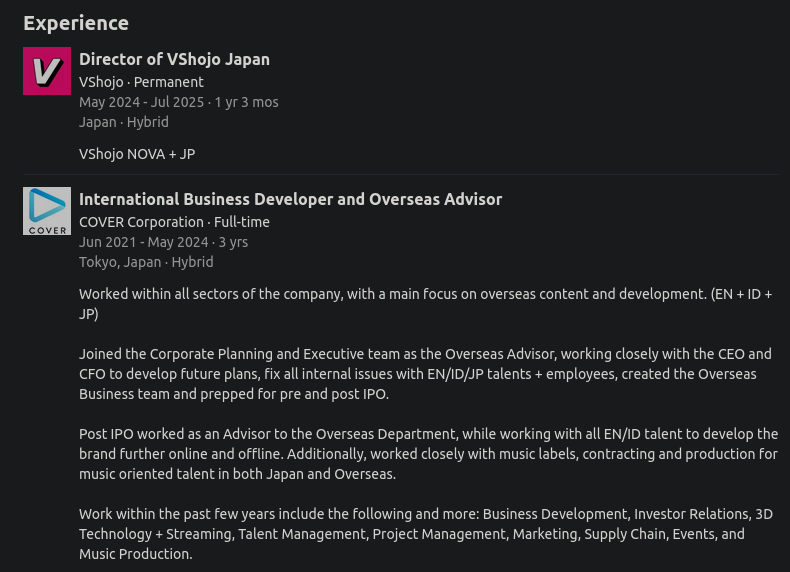790x572 pixels.
Task: Click the Japan · Hybrid location line
Action: (x=124, y=122)
